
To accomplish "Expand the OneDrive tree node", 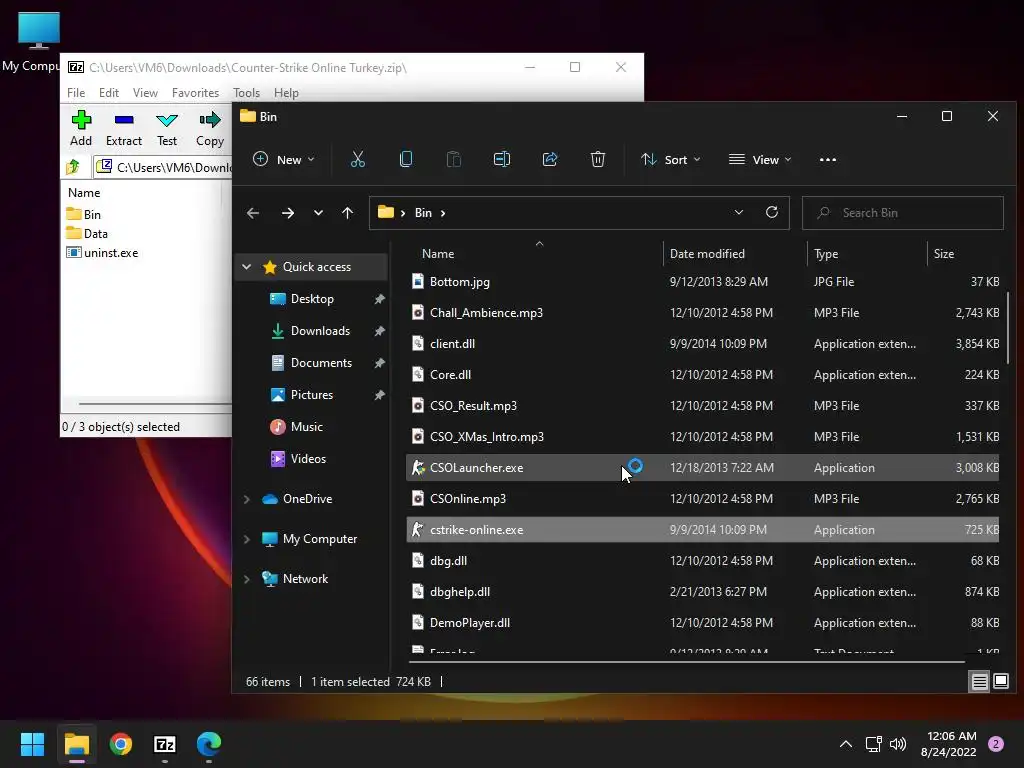I will tap(246, 499).
